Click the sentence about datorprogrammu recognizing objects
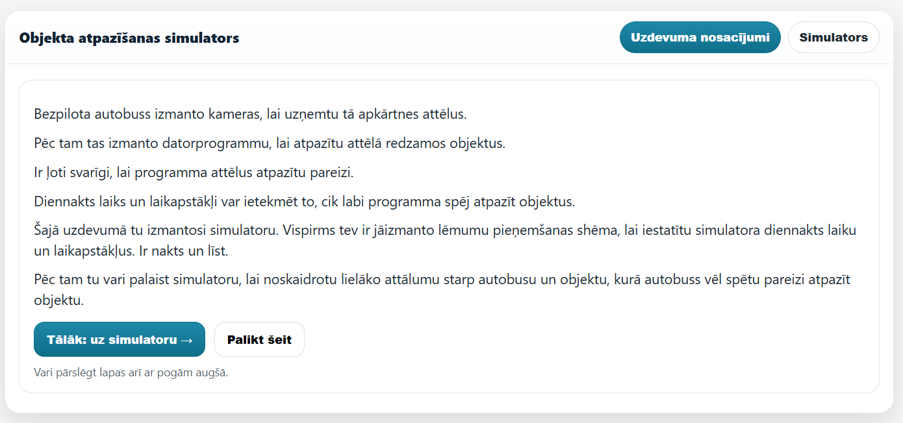This screenshot has width=903, height=423. 270,143
